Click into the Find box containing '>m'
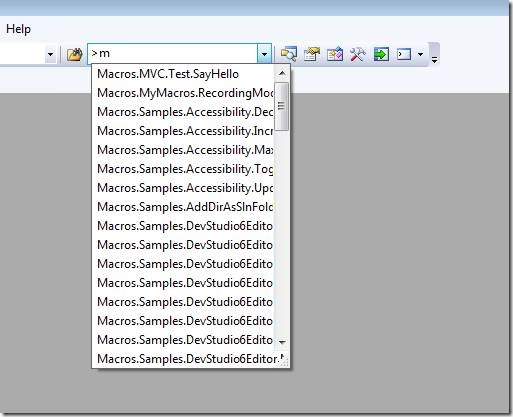 [x=172, y=54]
